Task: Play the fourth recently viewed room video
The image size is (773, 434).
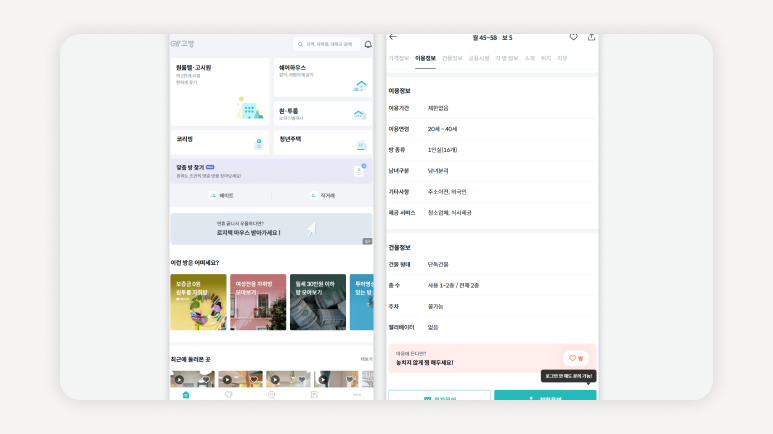Action: coord(323,380)
